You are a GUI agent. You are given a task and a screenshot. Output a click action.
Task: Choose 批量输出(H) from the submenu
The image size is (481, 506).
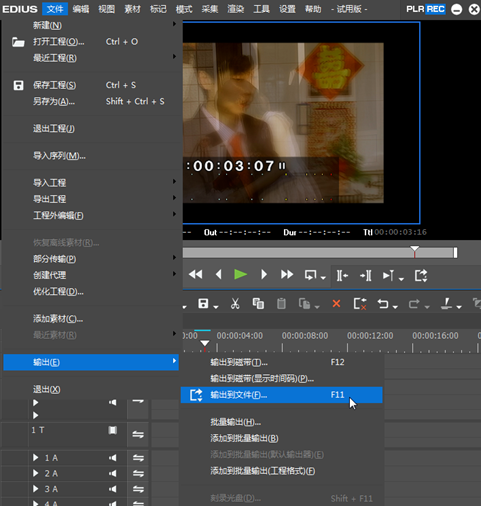(235, 422)
